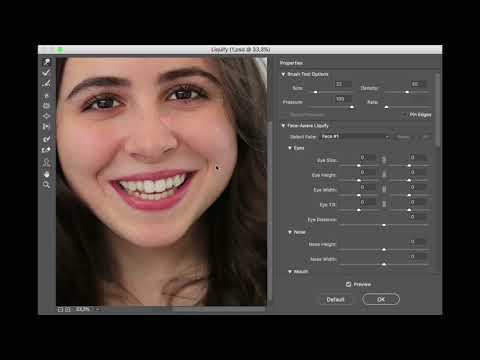The height and width of the screenshot is (360, 480).
Task: Collapse the Face-Aware Liquify section
Action: [x=283, y=126]
